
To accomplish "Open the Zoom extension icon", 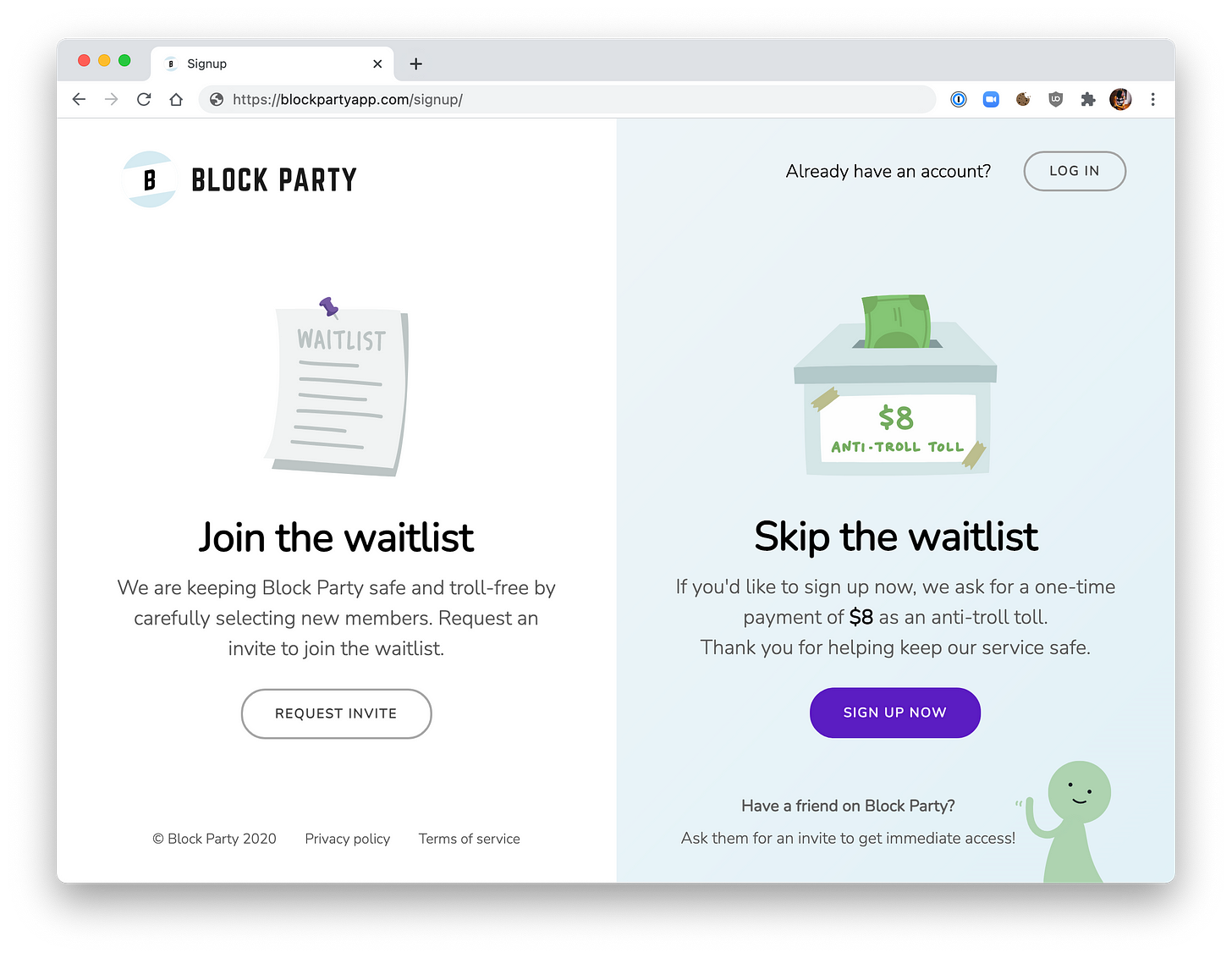I will (x=991, y=99).
